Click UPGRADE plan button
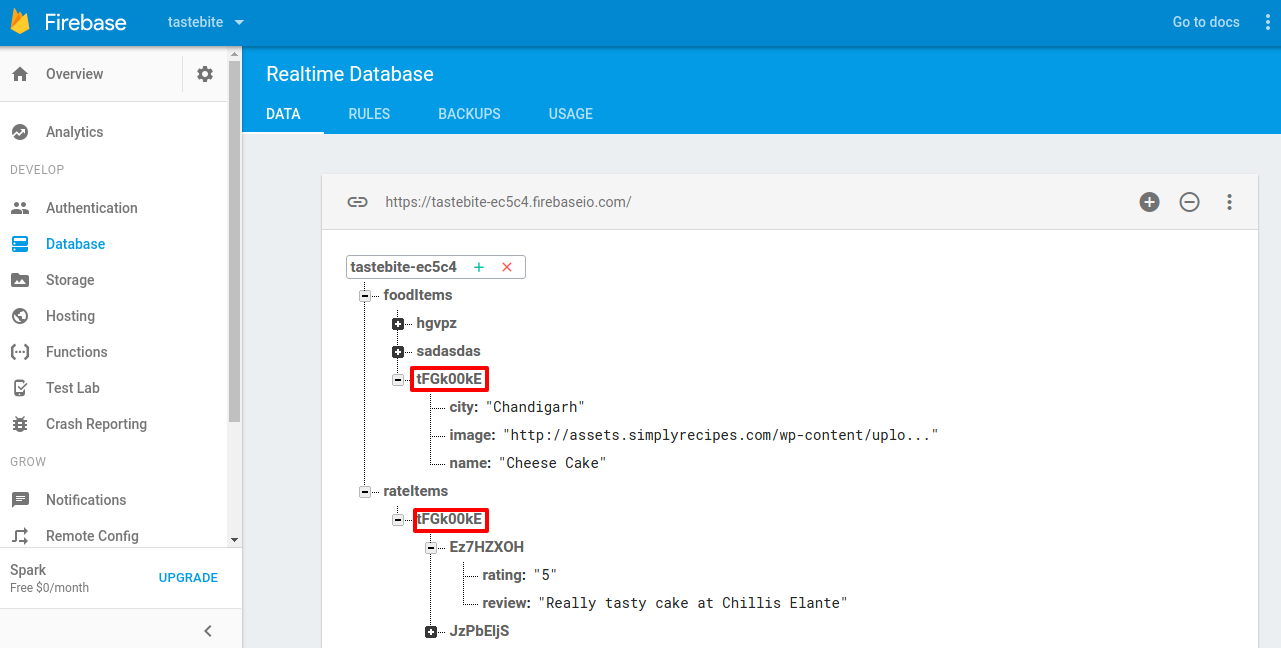This screenshot has width=1281, height=648. click(188, 578)
